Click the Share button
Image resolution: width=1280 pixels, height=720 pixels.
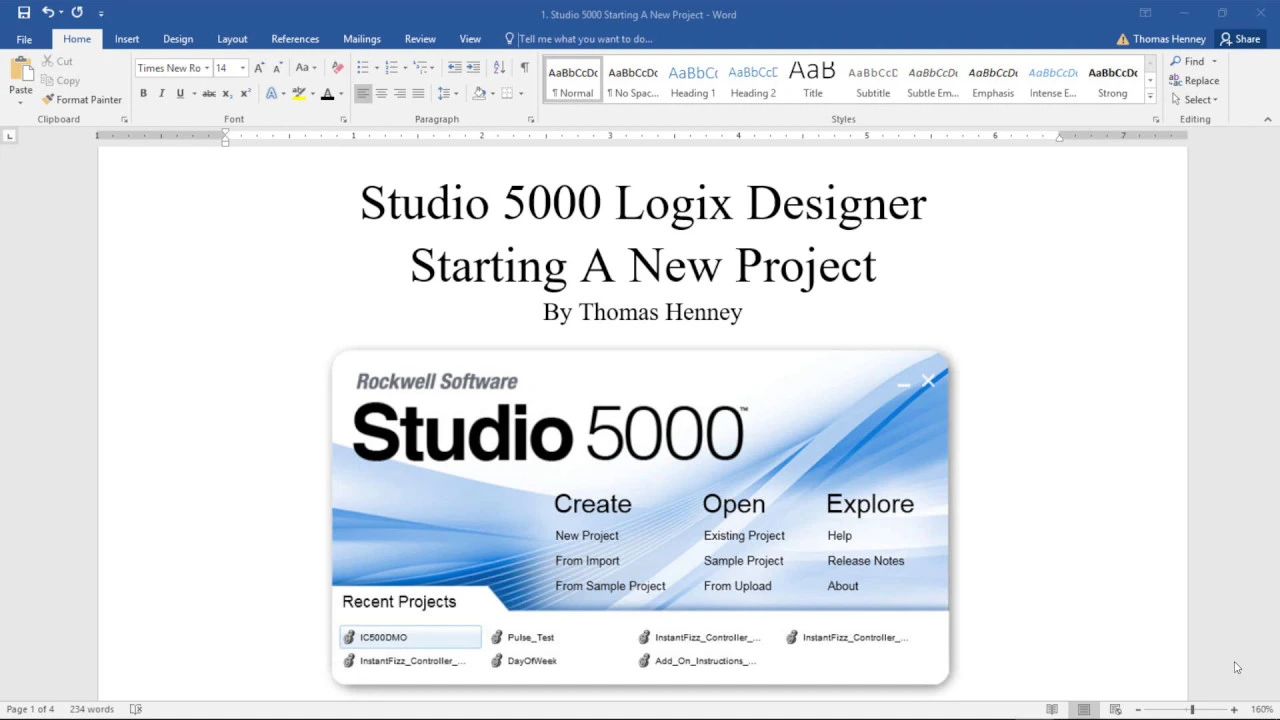[1240, 39]
